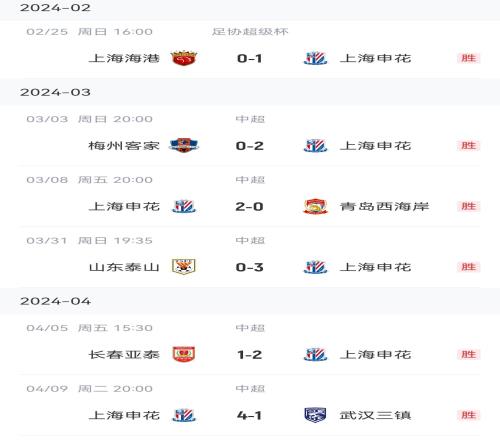Click Shenhua logo in 04/09 match
Viewport: 500px width, 440px height.
pyautogui.click(x=184, y=415)
